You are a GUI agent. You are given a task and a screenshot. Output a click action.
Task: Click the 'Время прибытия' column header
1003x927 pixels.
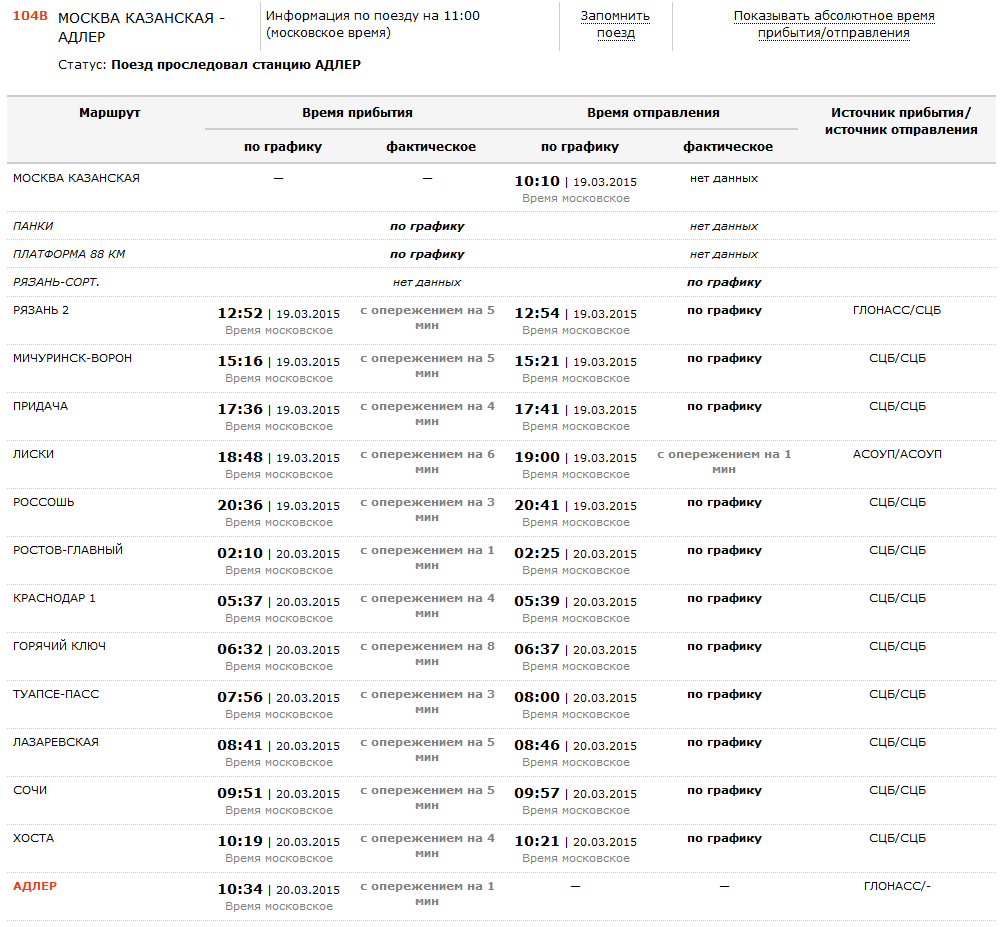(357, 113)
